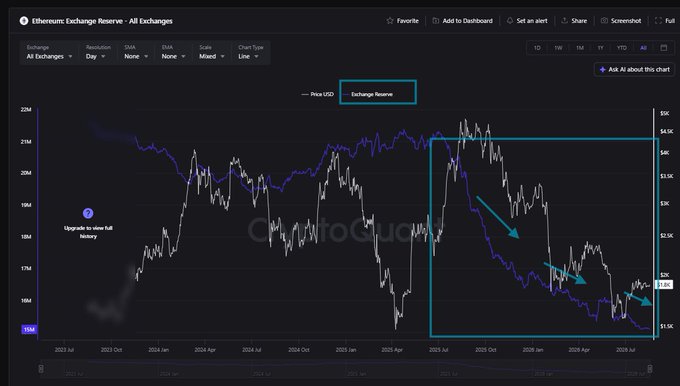Select the YTD time range tab
The height and width of the screenshot is (386, 680).
coord(622,48)
